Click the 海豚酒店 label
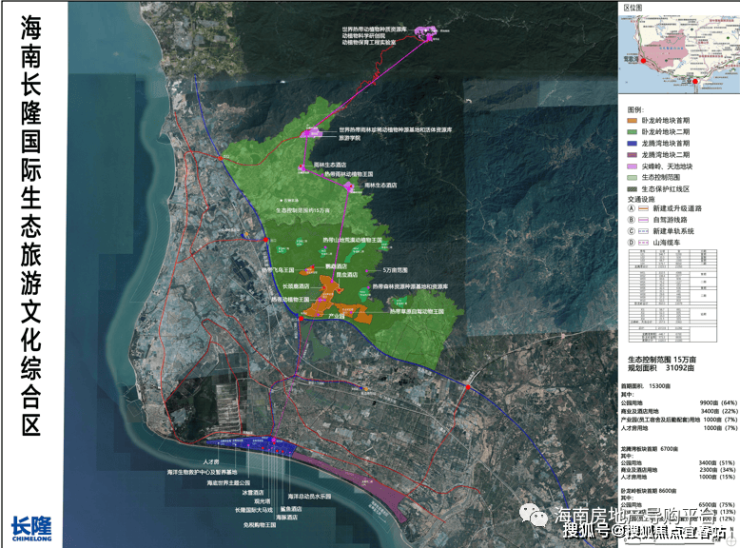 (x=287, y=517)
